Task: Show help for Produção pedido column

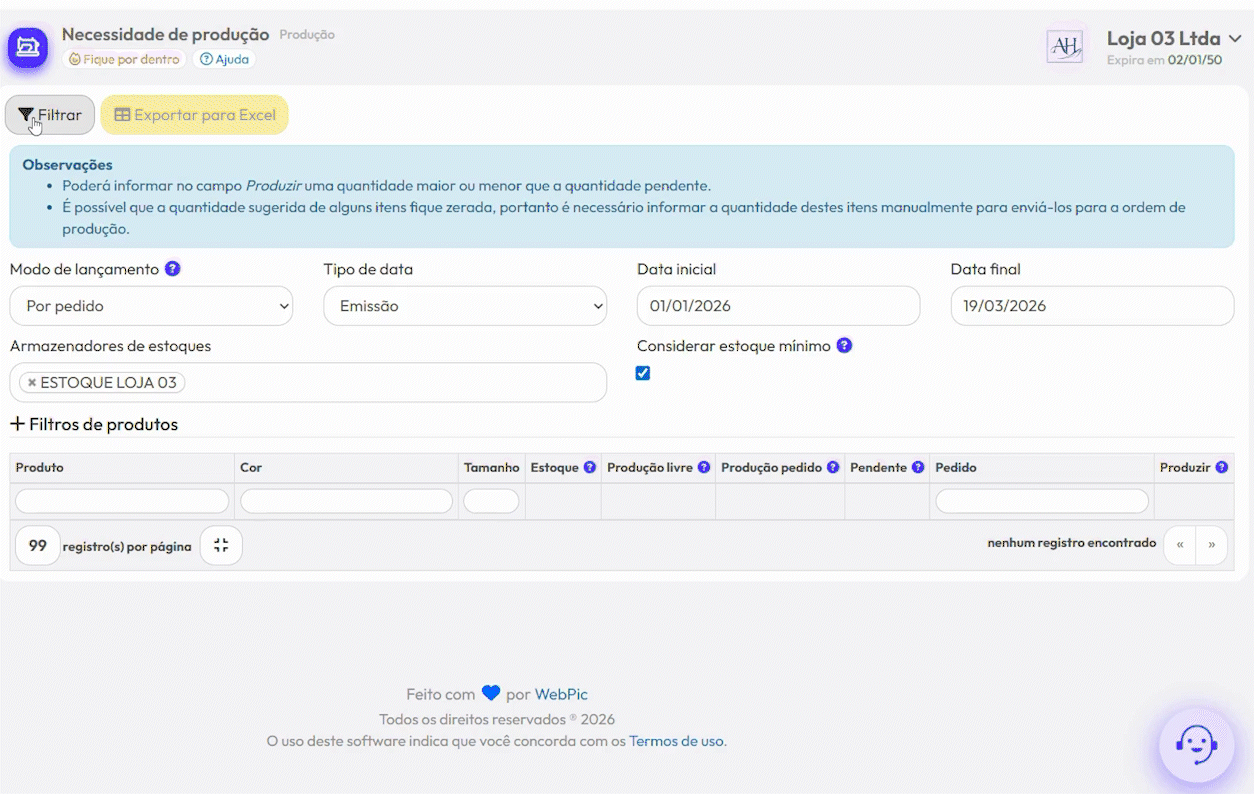Action: pyautogui.click(x=833, y=467)
